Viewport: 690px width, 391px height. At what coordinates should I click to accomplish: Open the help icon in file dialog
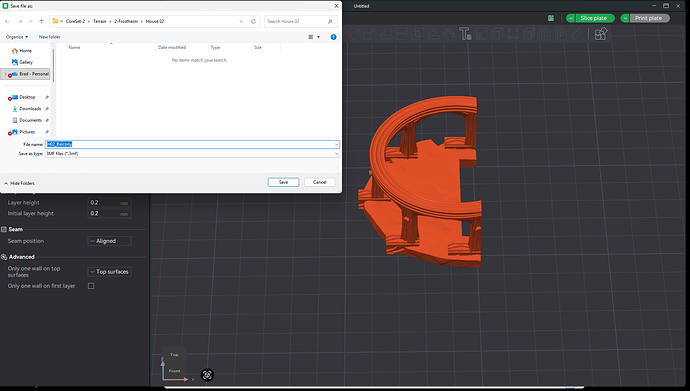tap(334, 37)
